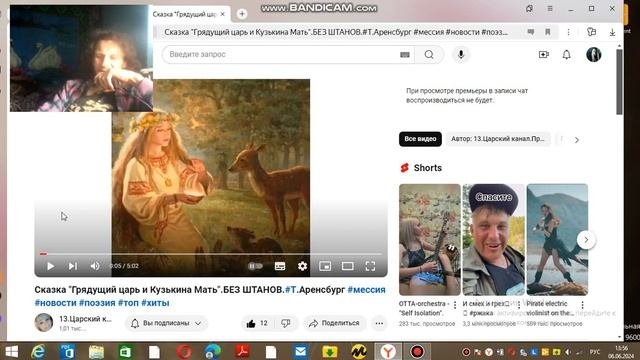Launch Internet Explorer from the taskbar
The width and height of the screenshot is (640, 360).
tap(38, 351)
